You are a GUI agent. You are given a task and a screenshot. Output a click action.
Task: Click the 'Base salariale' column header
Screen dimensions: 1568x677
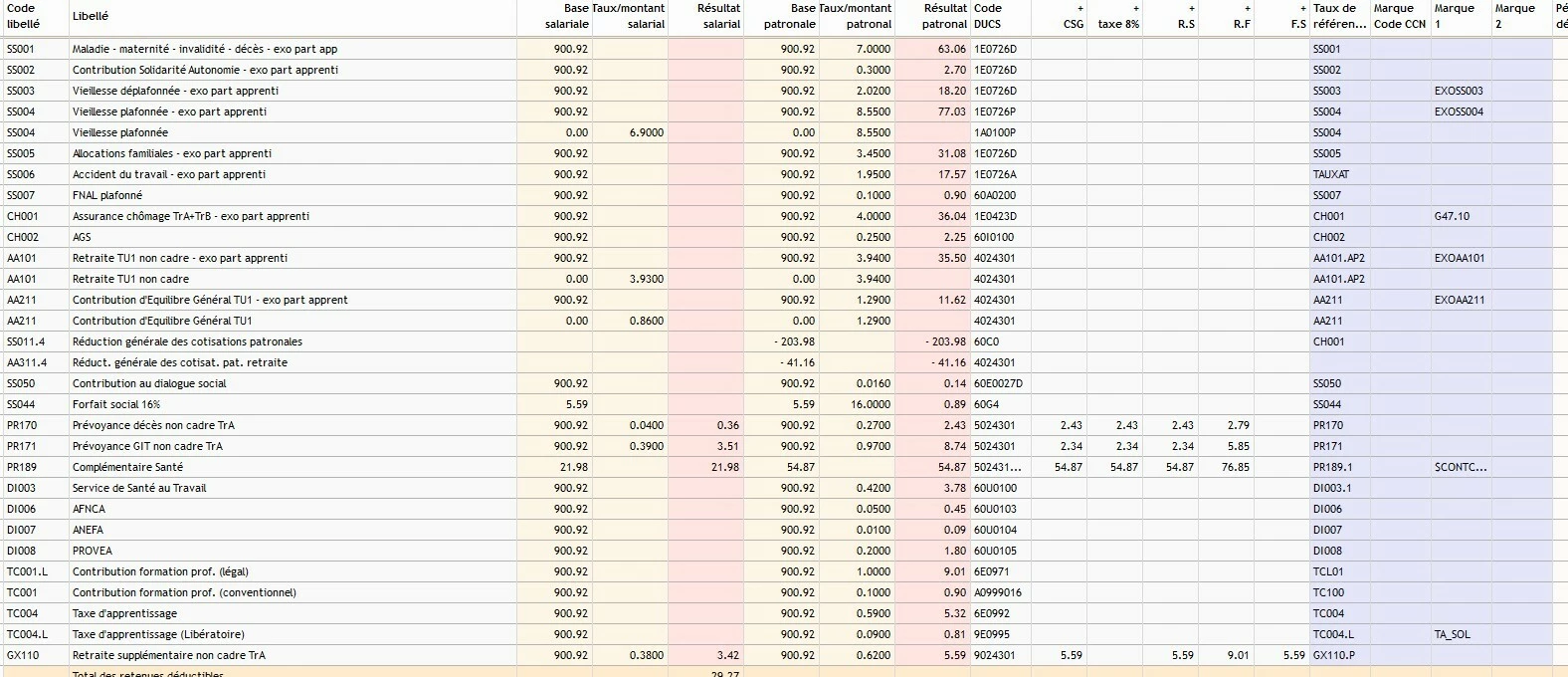click(554, 17)
